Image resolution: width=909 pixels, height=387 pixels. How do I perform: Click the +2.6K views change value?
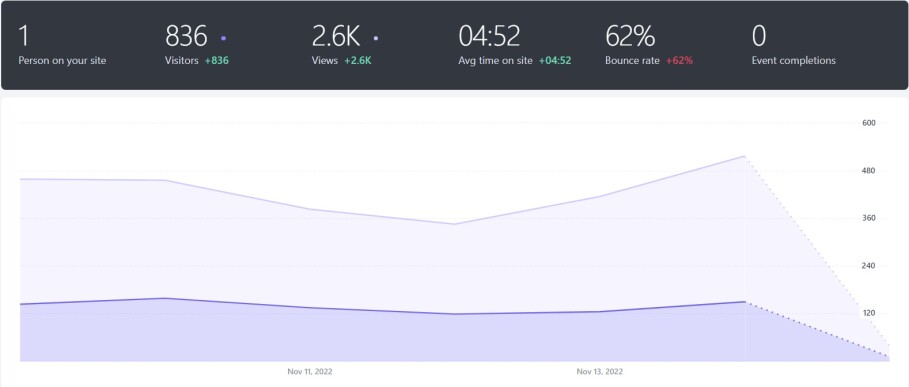click(x=358, y=60)
